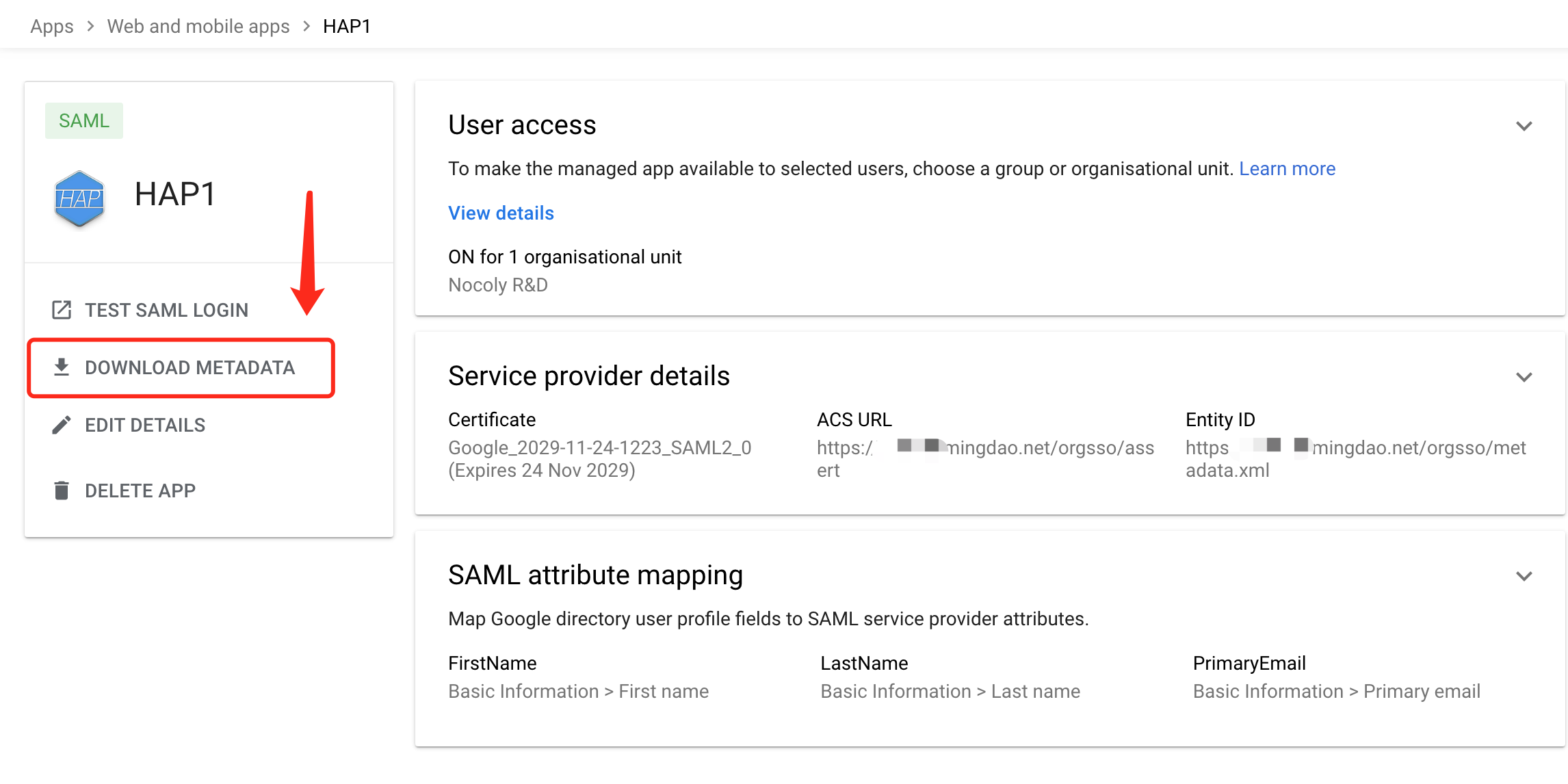This screenshot has width=1568, height=784.
Task: Click 'Basic Information > Last name' mapping
Action: tap(950, 691)
